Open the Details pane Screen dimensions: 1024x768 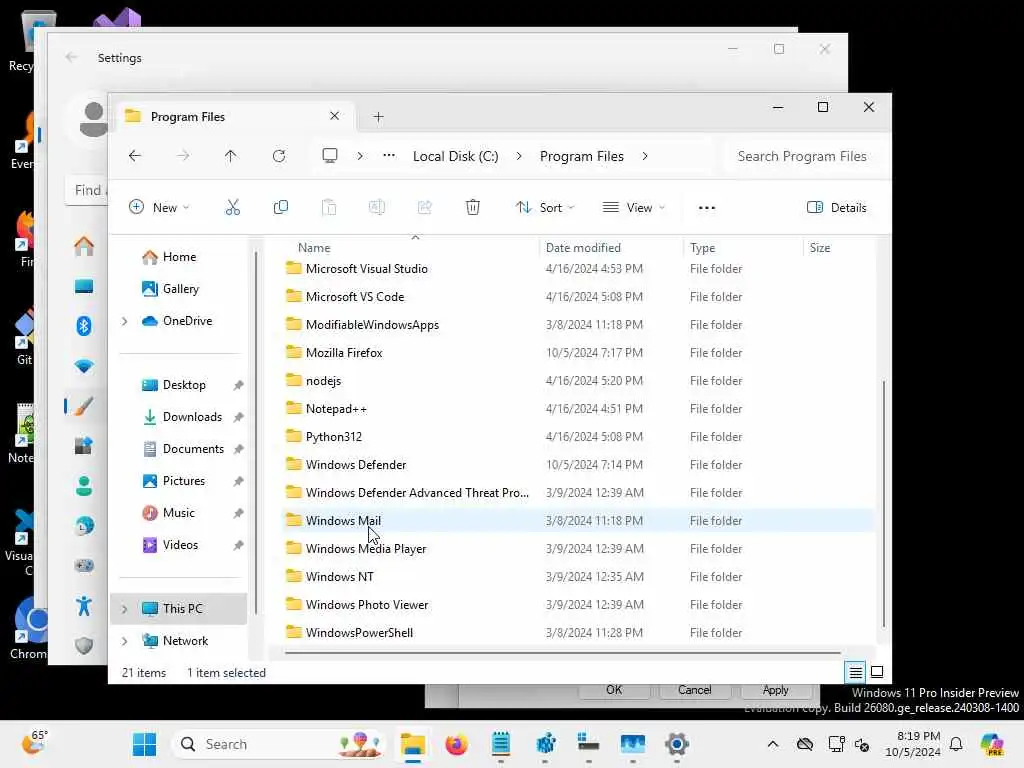(837, 208)
